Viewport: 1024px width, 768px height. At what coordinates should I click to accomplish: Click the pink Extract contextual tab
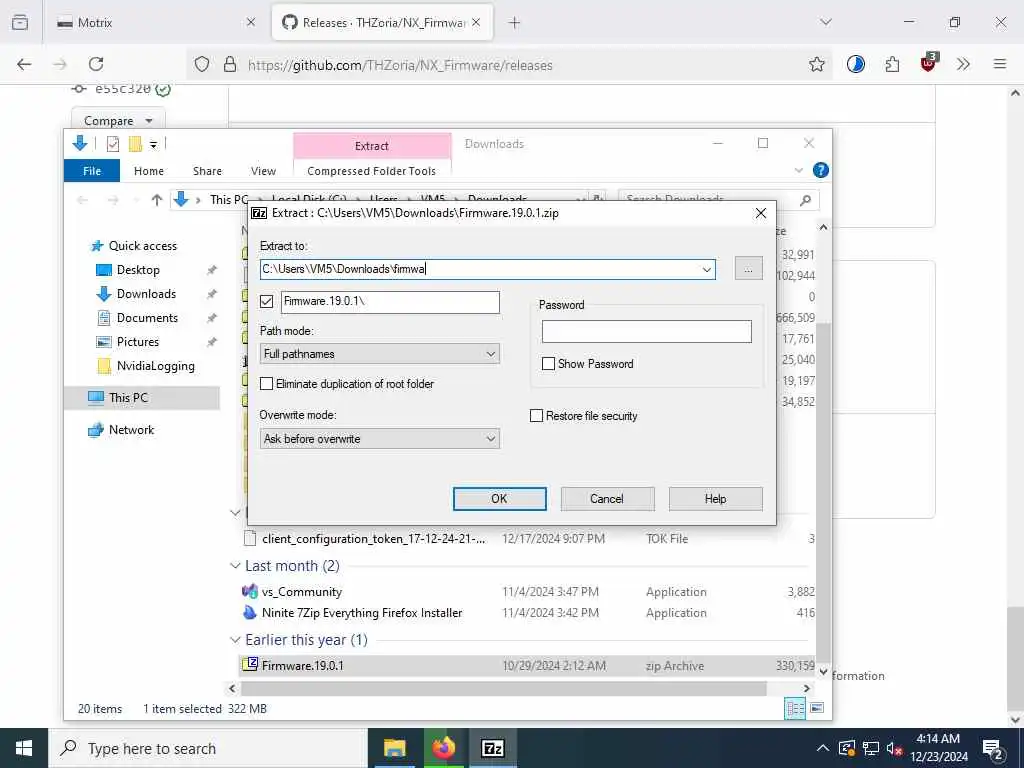tap(372, 146)
